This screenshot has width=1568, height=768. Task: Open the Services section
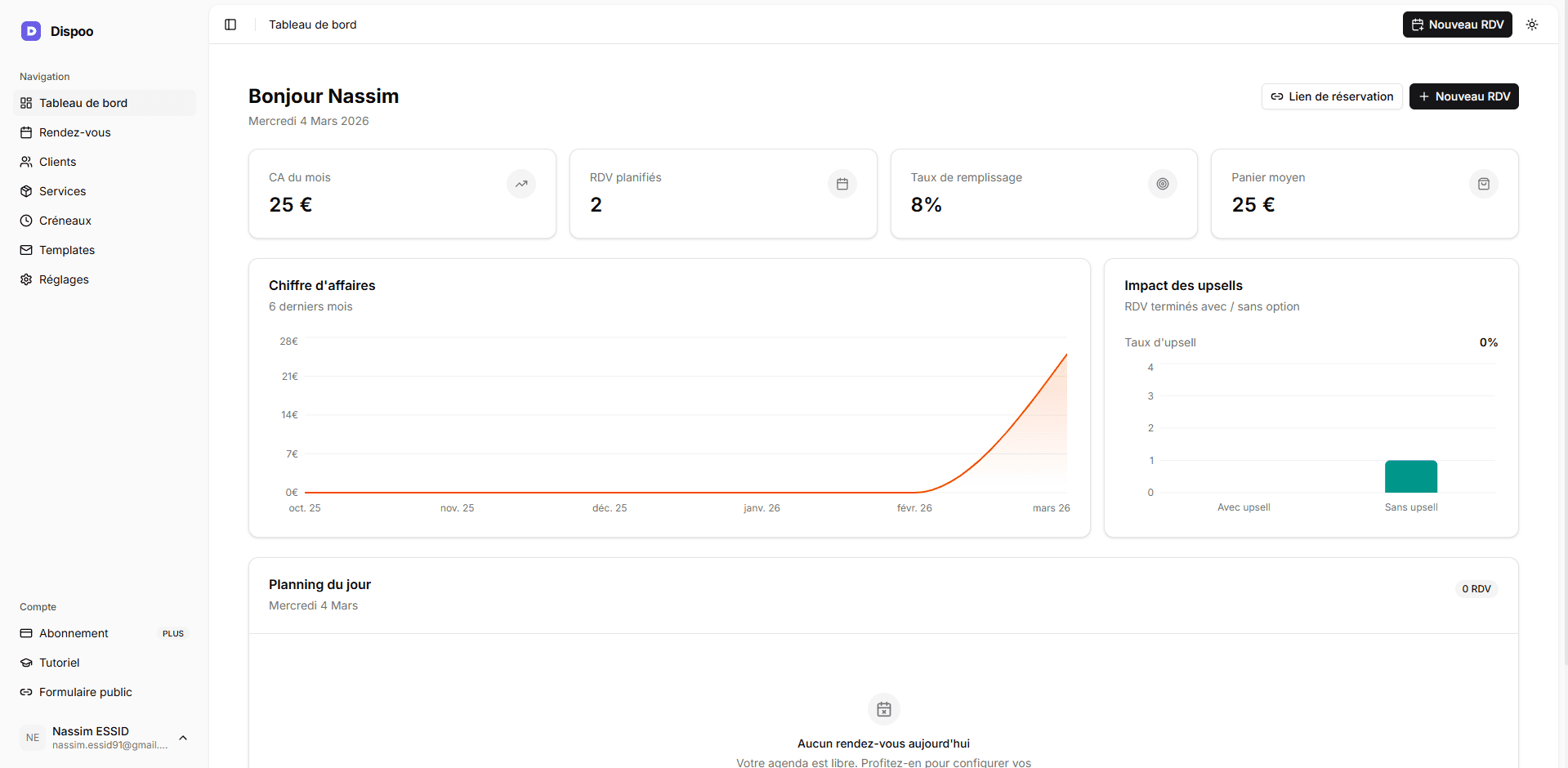point(63,191)
